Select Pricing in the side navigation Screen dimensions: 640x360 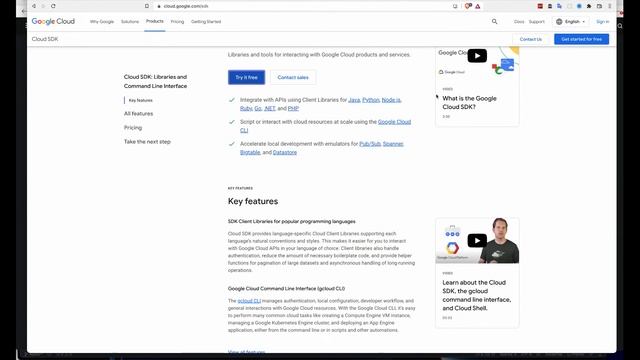coord(133,128)
